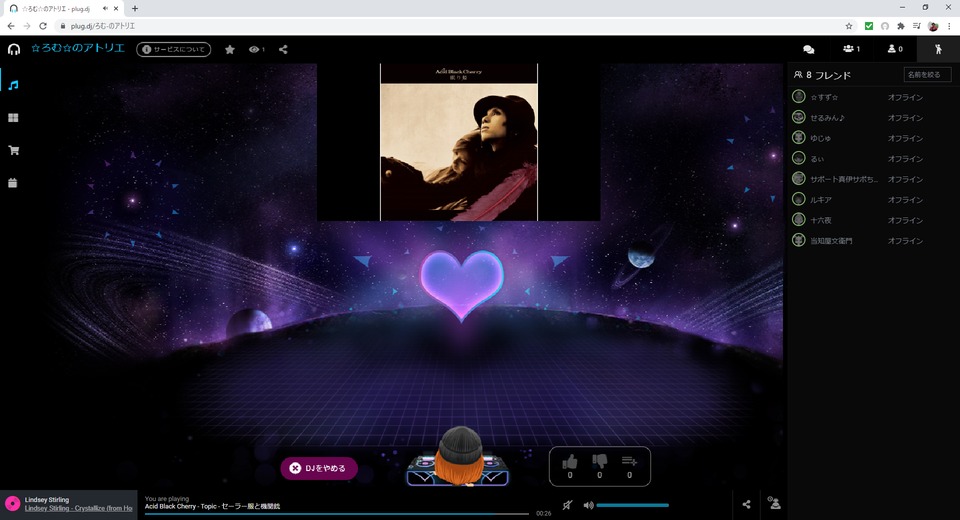960x520 pixels.
Task: Open the inventory bag icon in sidebar
Action: pyautogui.click(x=13, y=183)
